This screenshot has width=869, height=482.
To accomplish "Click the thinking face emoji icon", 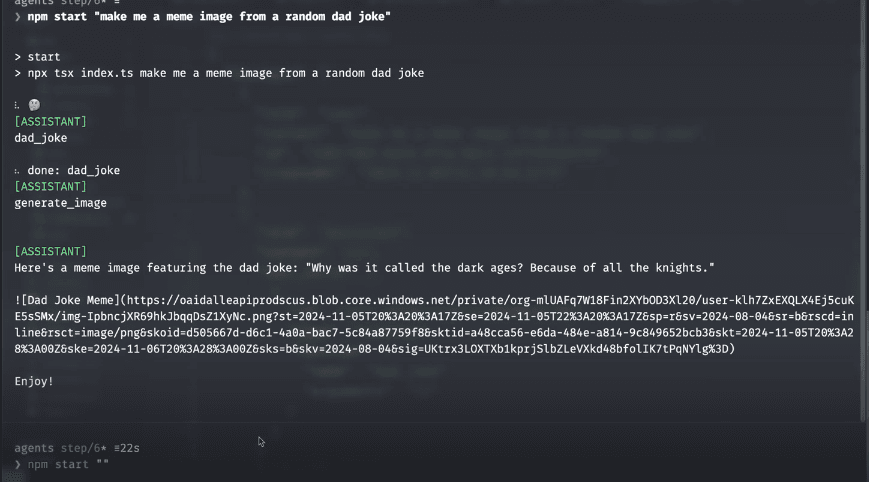I will 34,105.
